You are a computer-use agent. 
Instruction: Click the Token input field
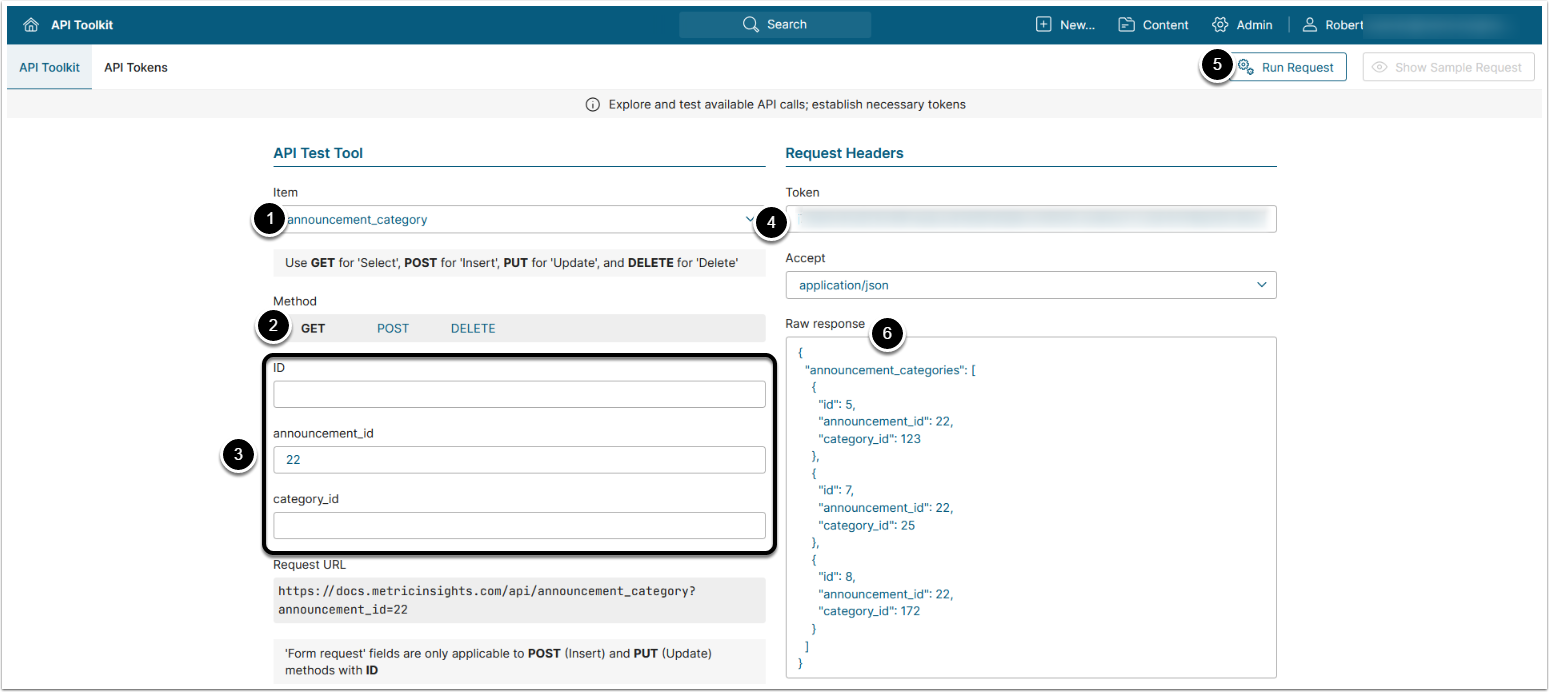point(1031,219)
